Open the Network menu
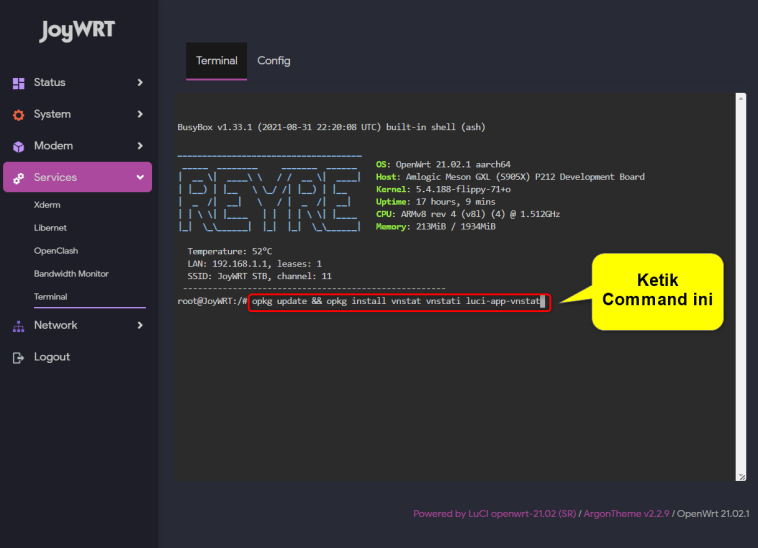Viewport: 758px width, 548px height. (77, 325)
